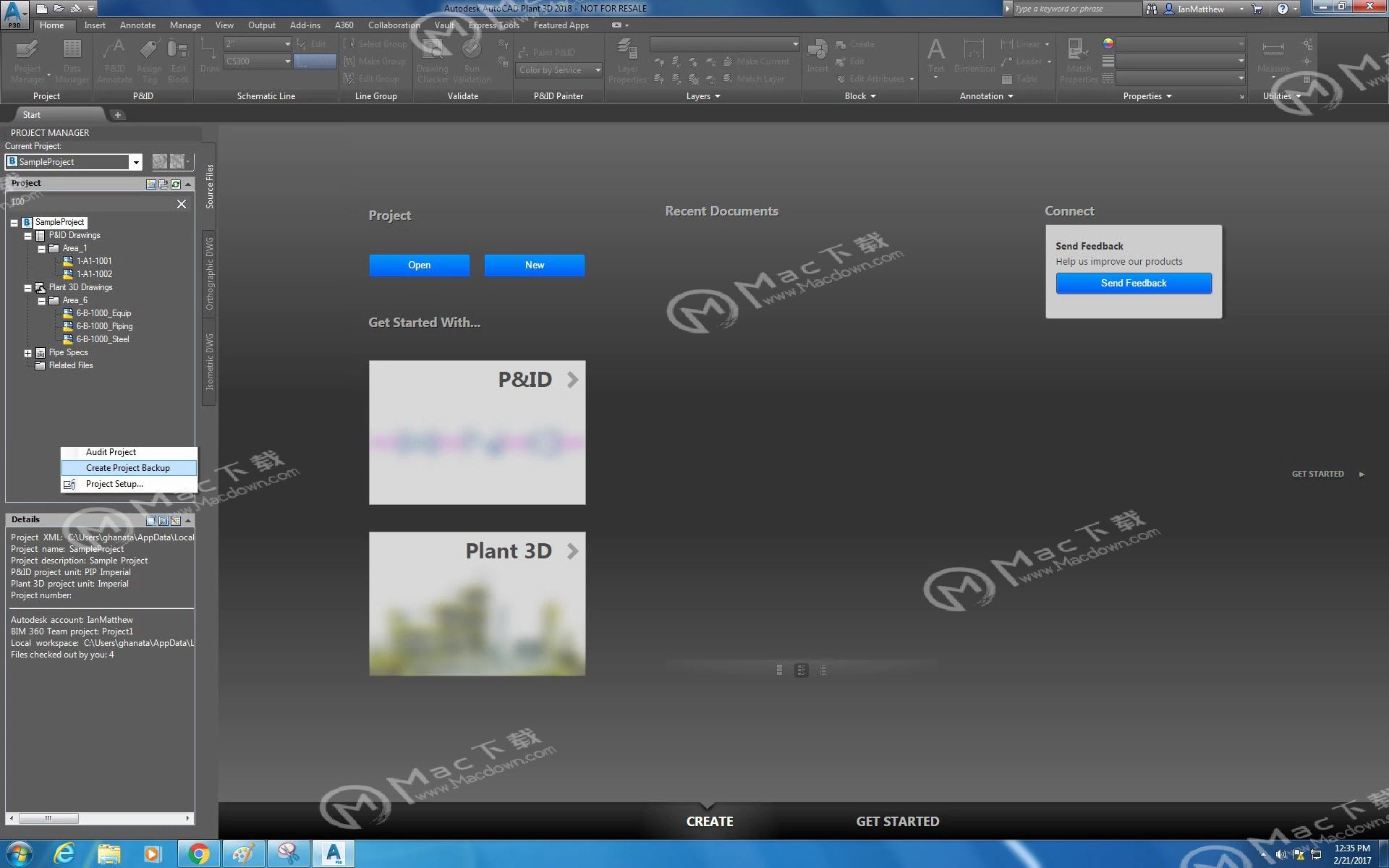Viewport: 1389px width, 868px height.
Task: Collapse the Area_1 folder
Action: [41, 249]
